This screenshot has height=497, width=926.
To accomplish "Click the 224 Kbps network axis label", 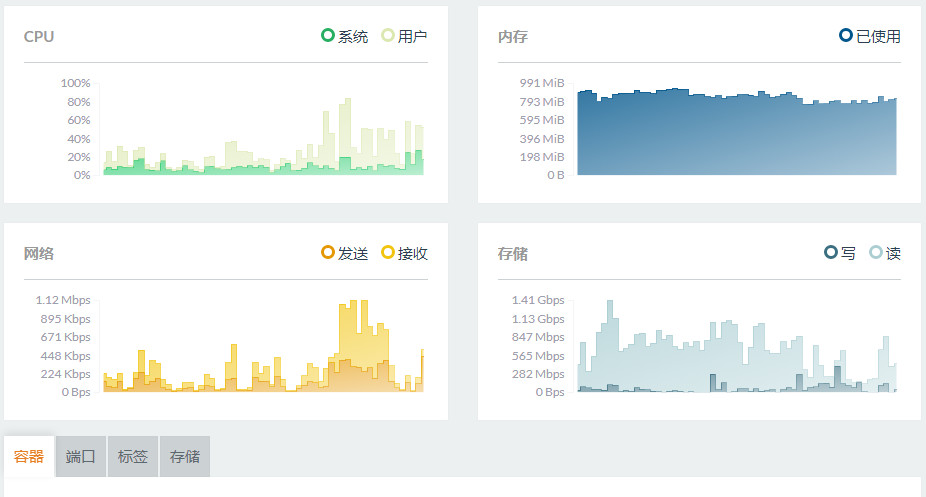I will coord(66,374).
